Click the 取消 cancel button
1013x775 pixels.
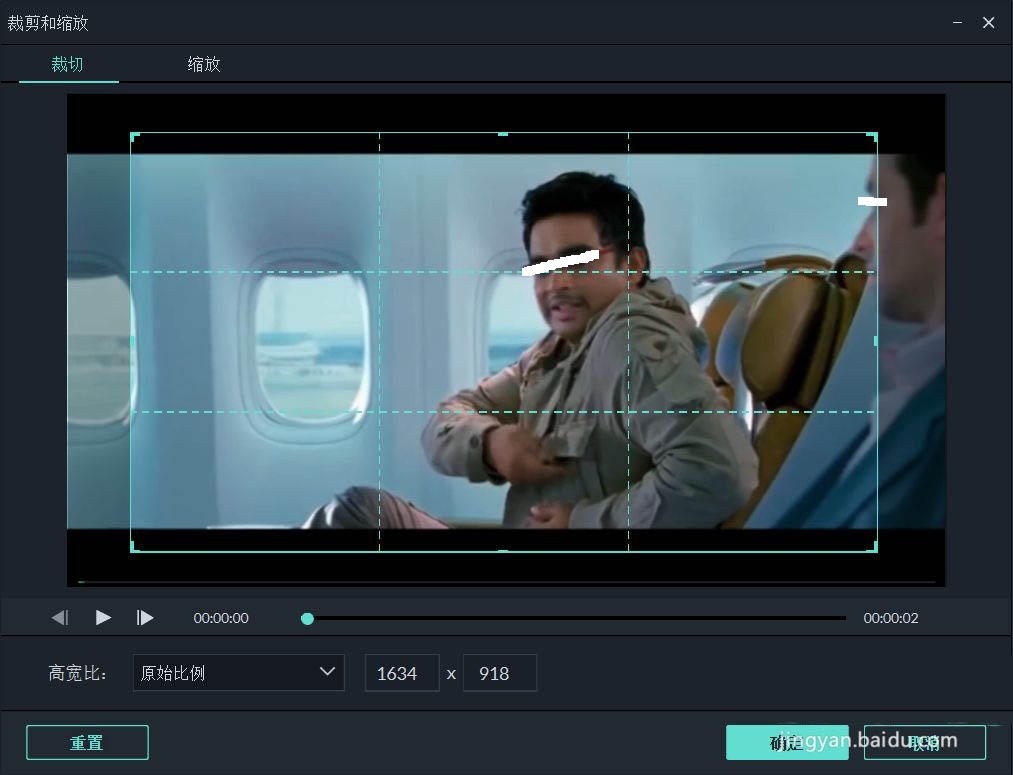coord(924,743)
